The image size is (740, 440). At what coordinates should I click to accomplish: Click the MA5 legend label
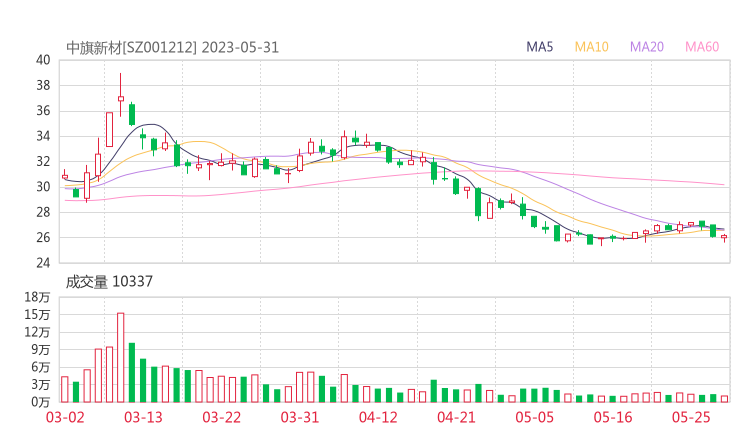click(539, 47)
